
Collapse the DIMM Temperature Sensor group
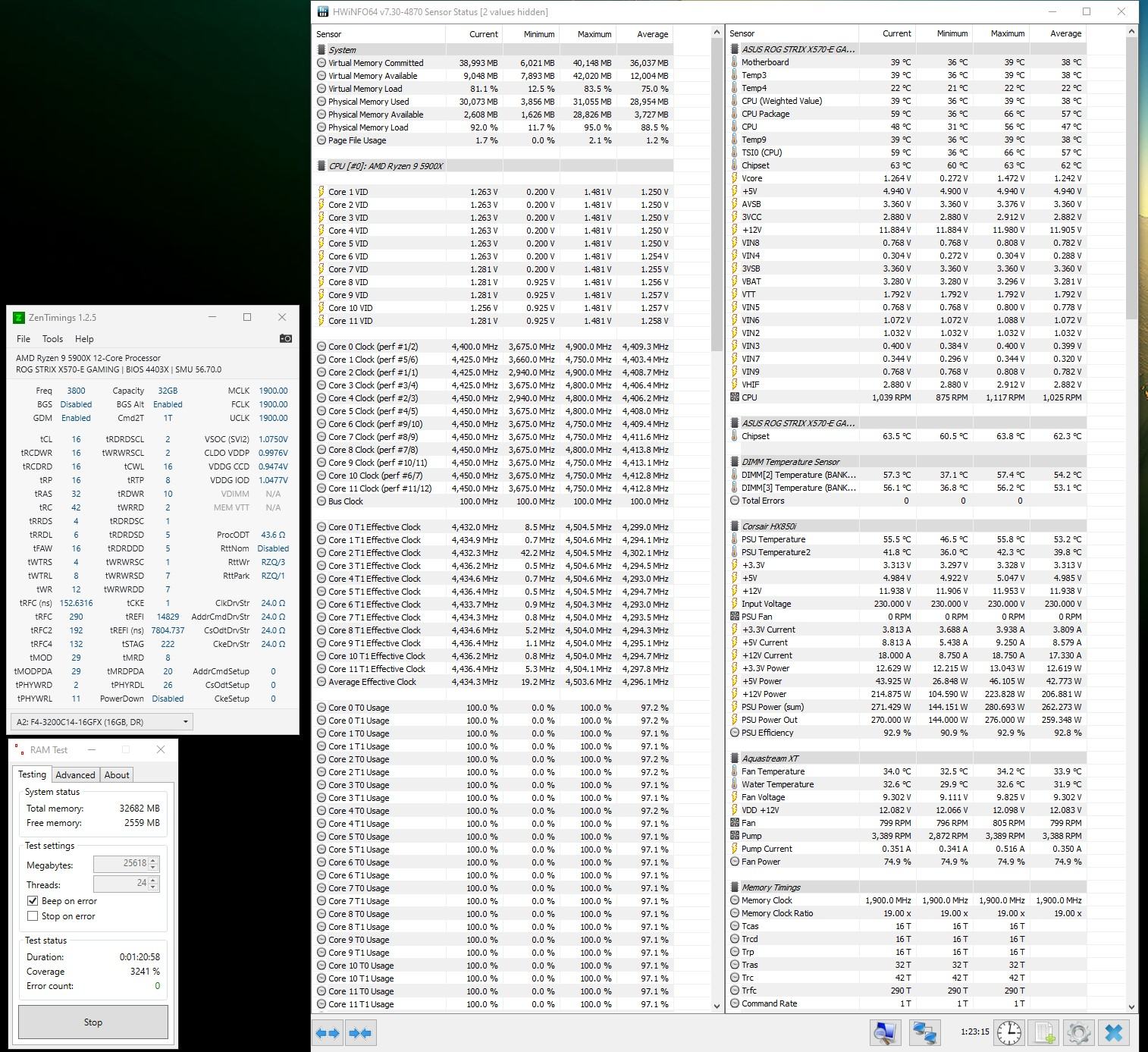coord(734,462)
